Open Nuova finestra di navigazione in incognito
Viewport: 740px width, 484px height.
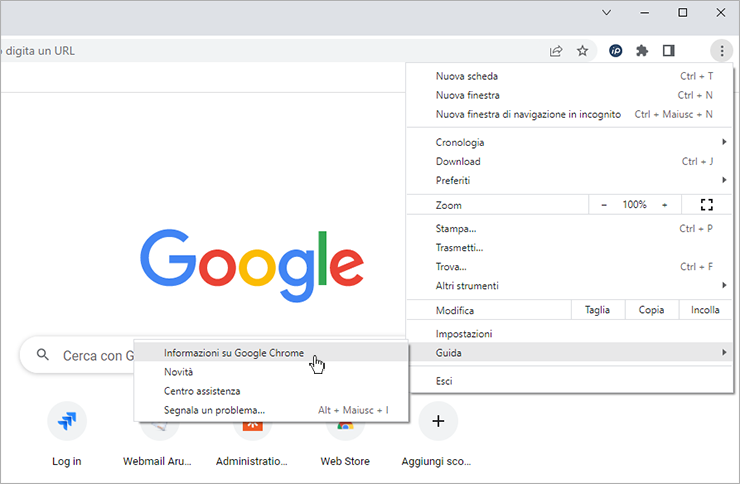click(x=569, y=114)
